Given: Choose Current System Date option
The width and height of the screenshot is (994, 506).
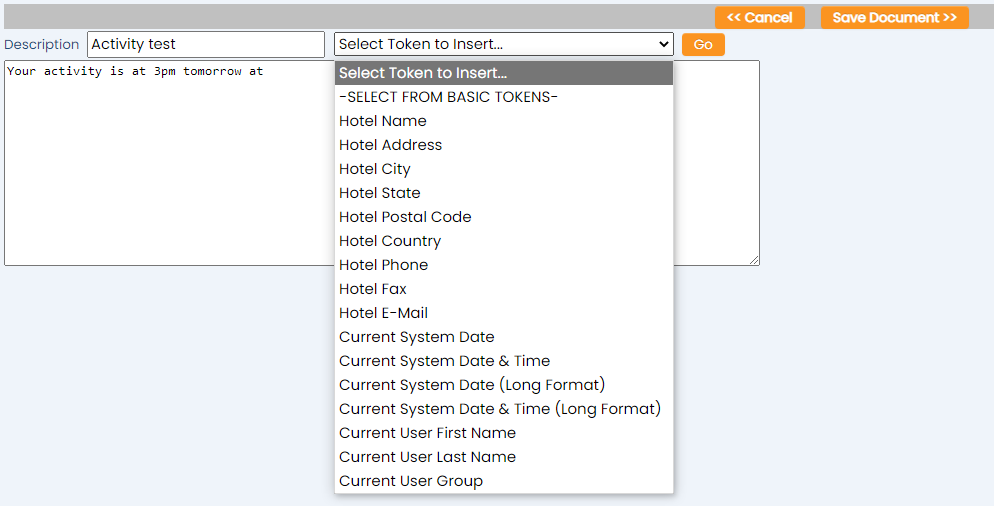Looking at the screenshot, I should pos(504,337).
